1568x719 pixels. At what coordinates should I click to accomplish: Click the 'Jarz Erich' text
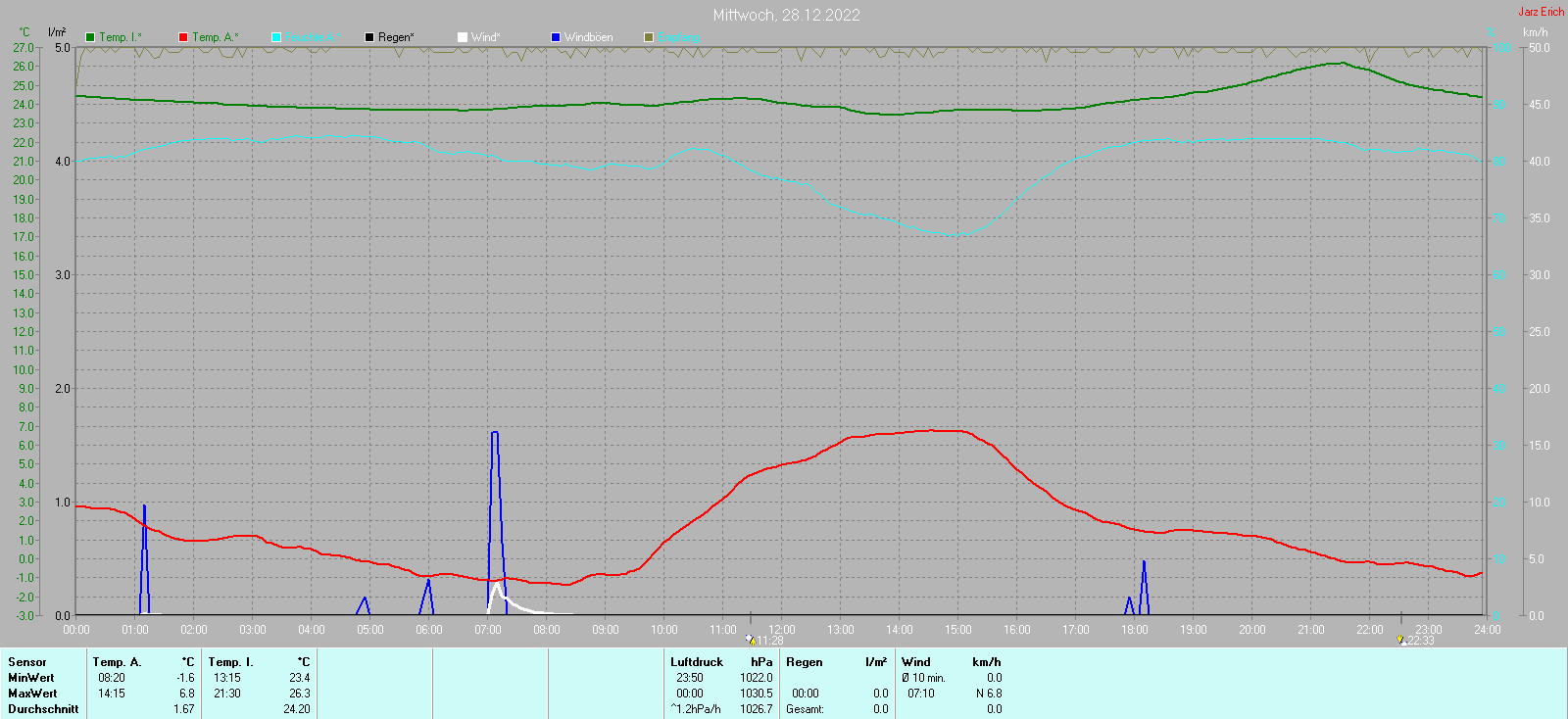1542,12
